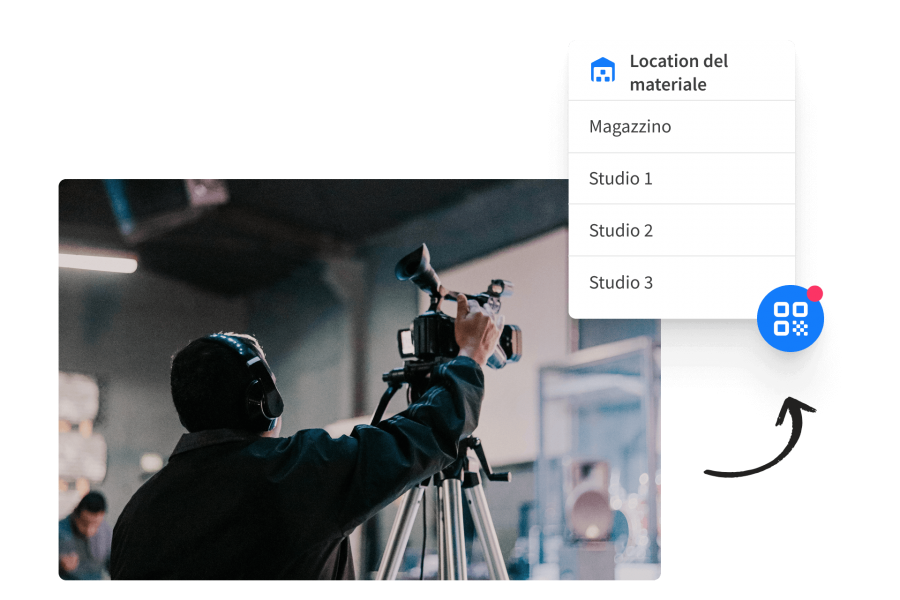Tap the blue QR code scan button

(790, 318)
